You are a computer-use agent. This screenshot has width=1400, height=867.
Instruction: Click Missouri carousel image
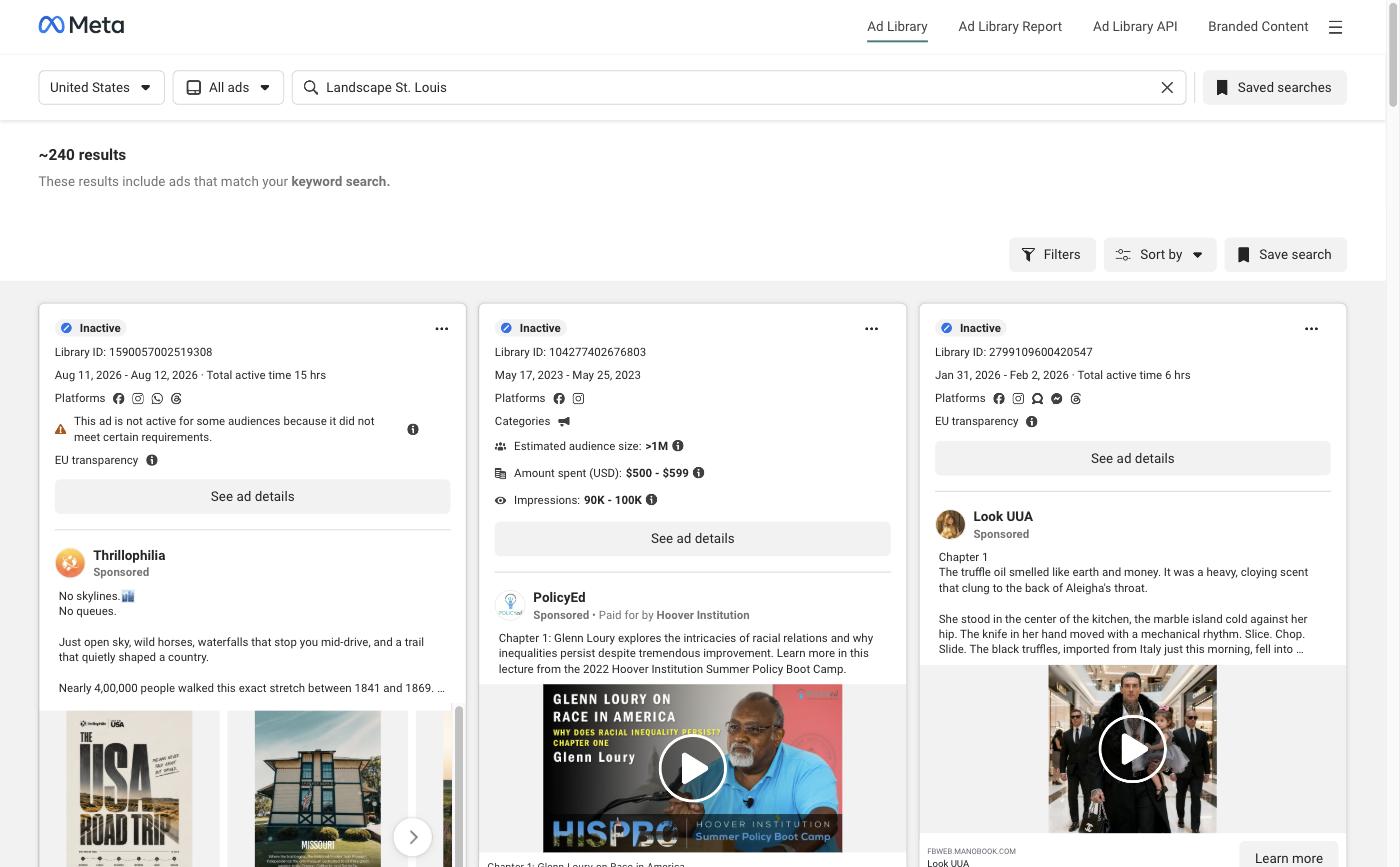click(317, 789)
